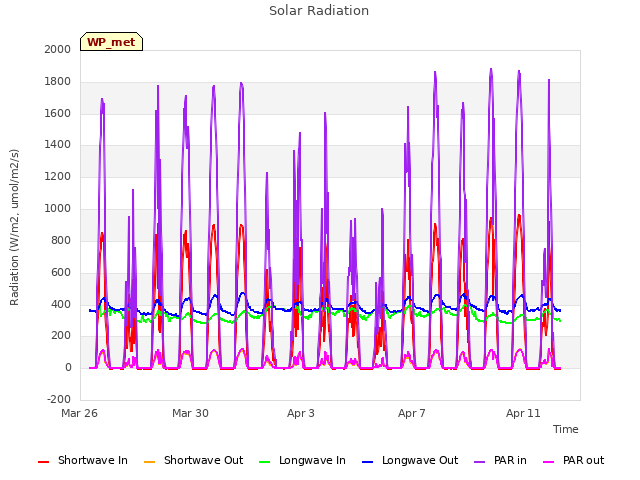Click the -200 y-axis tick label

(59, 399)
